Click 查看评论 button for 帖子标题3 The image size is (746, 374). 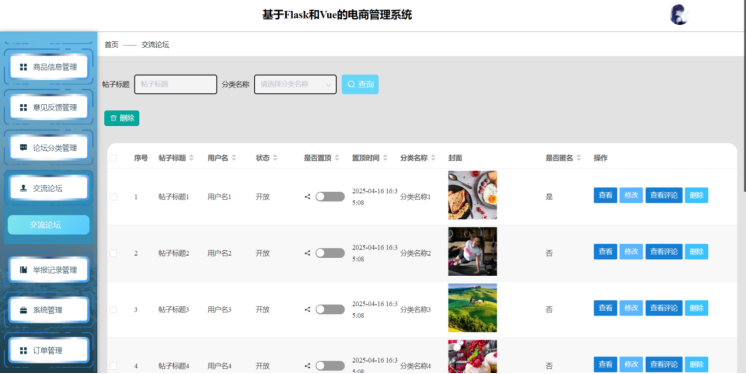(x=664, y=308)
